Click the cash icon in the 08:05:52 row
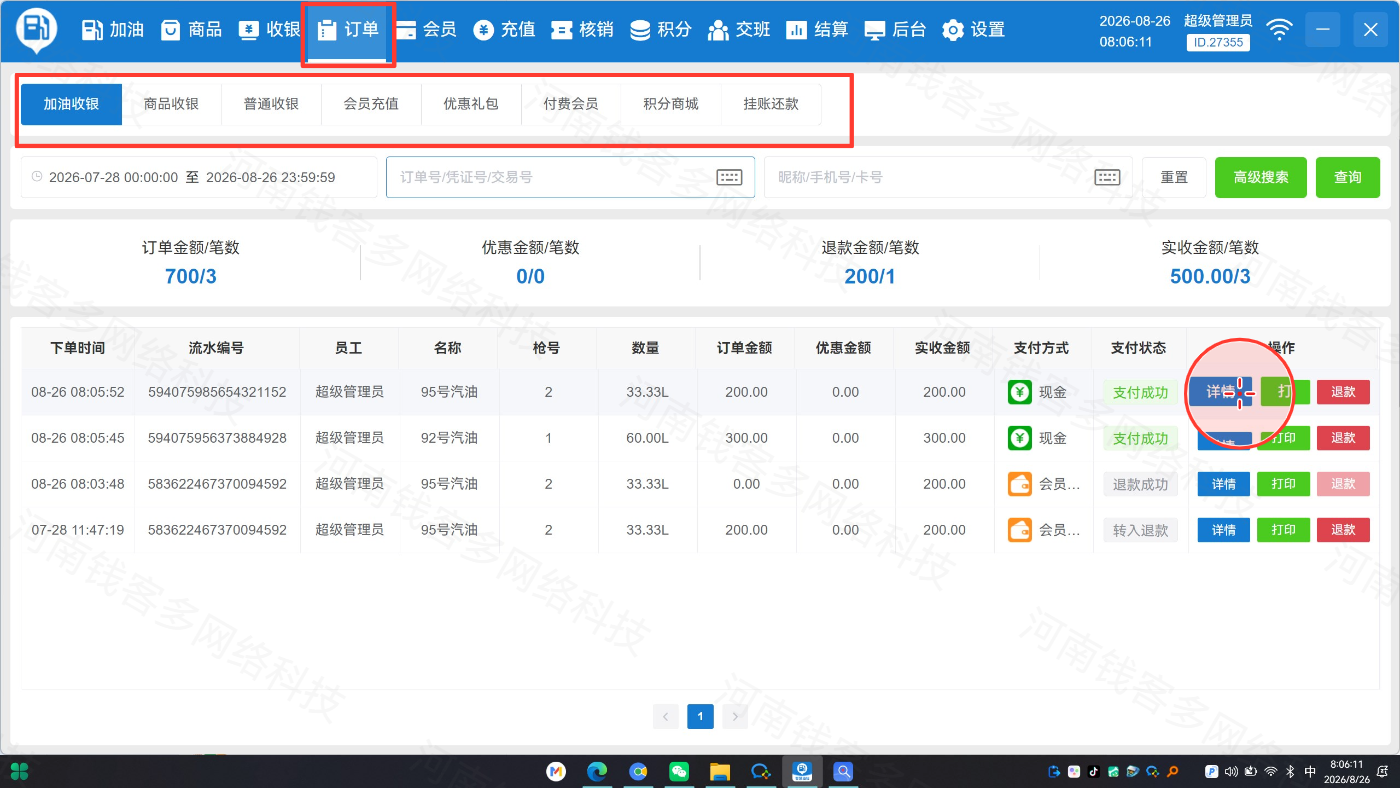Image resolution: width=1400 pixels, height=788 pixels. (x=1019, y=392)
